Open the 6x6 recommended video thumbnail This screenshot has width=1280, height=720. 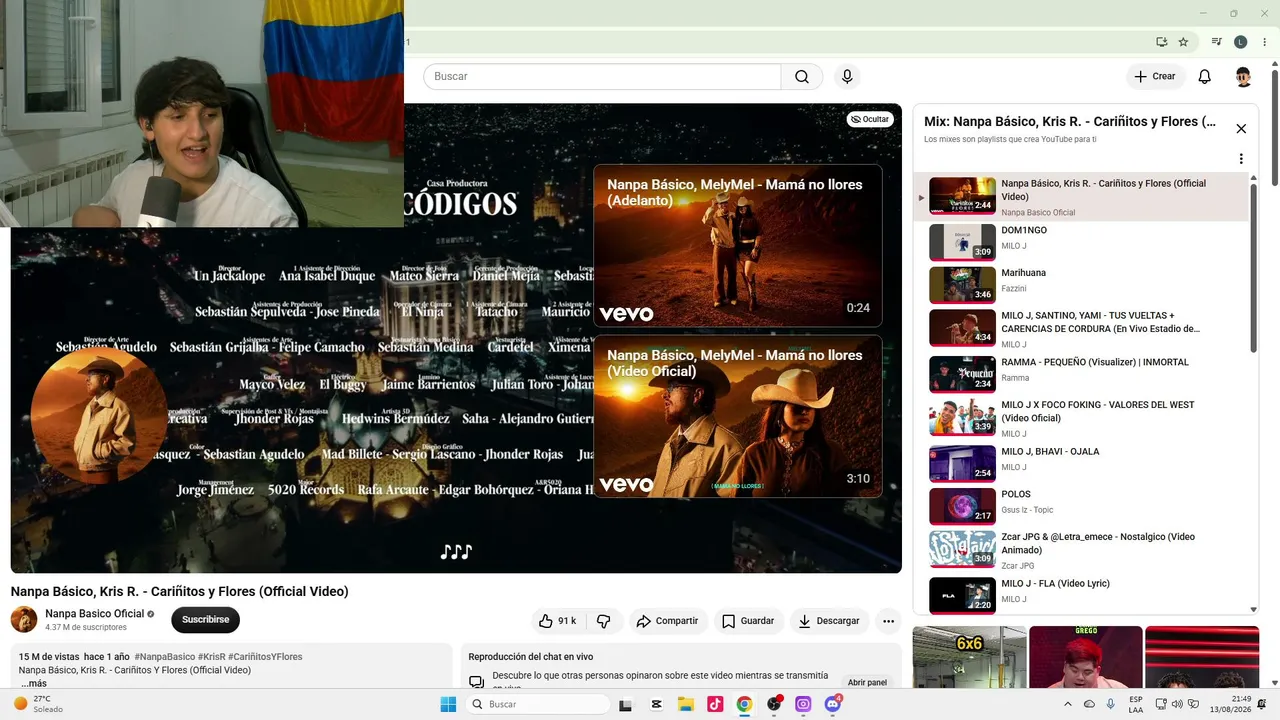(969, 657)
